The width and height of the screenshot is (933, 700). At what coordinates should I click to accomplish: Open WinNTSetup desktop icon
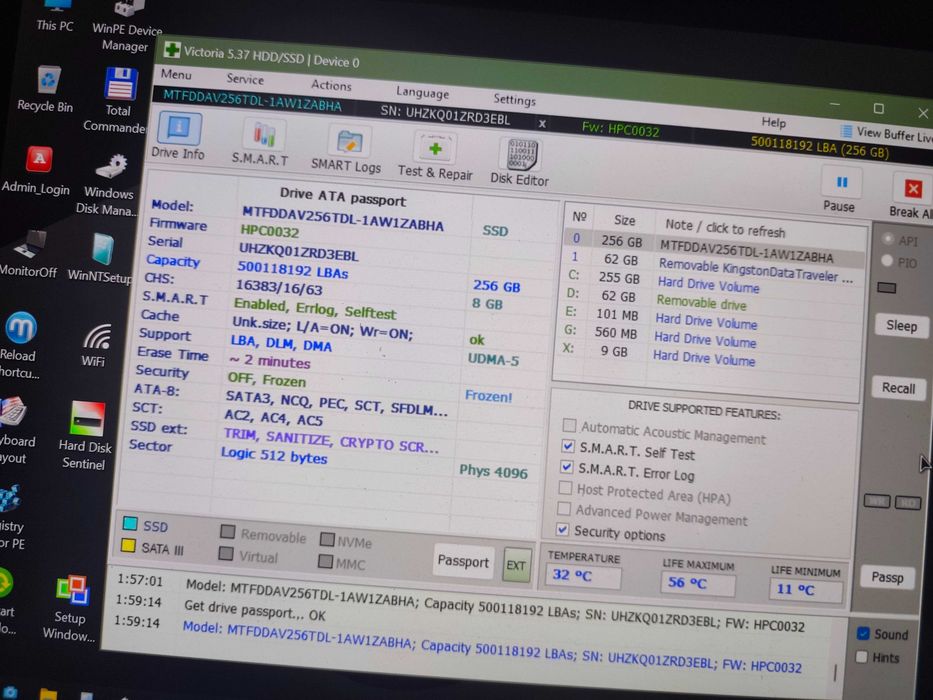[102, 249]
